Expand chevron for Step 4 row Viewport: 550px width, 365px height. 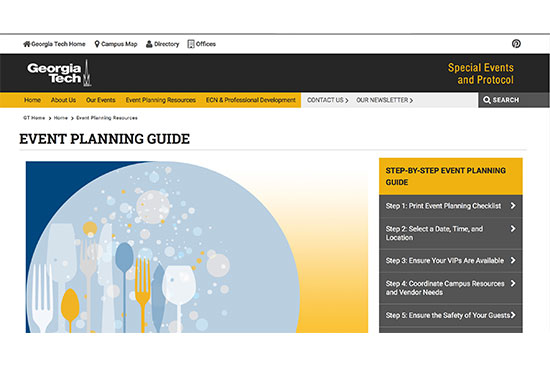[513, 283]
